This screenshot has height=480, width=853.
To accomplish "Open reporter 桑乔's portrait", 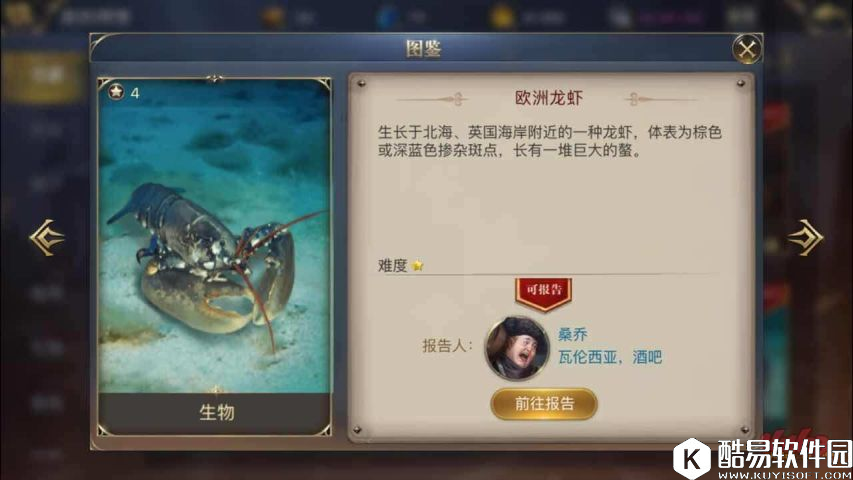I will coord(517,348).
